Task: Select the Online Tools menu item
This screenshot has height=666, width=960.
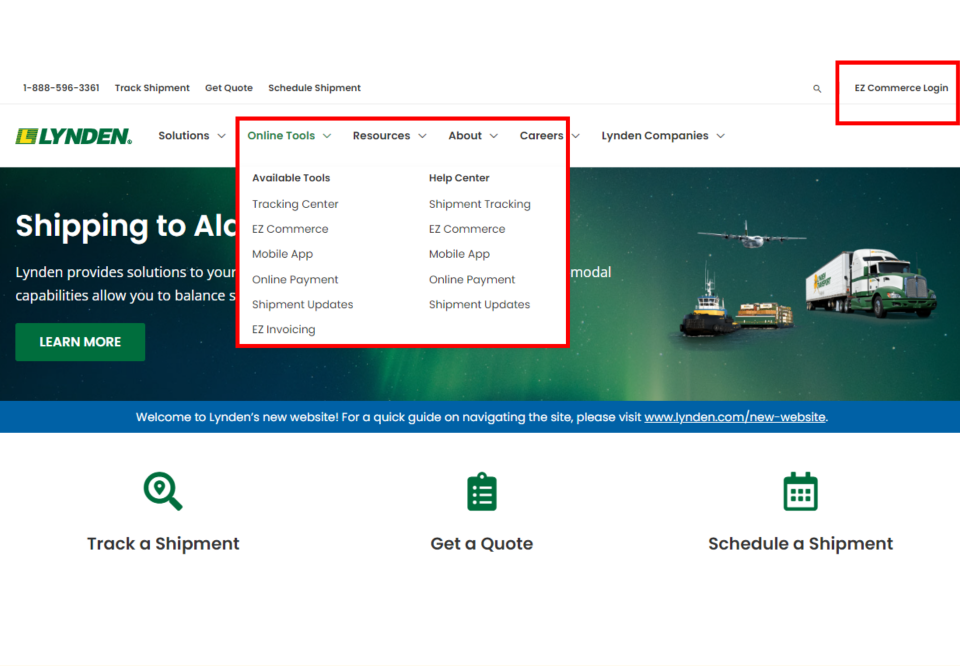Action: [281, 136]
